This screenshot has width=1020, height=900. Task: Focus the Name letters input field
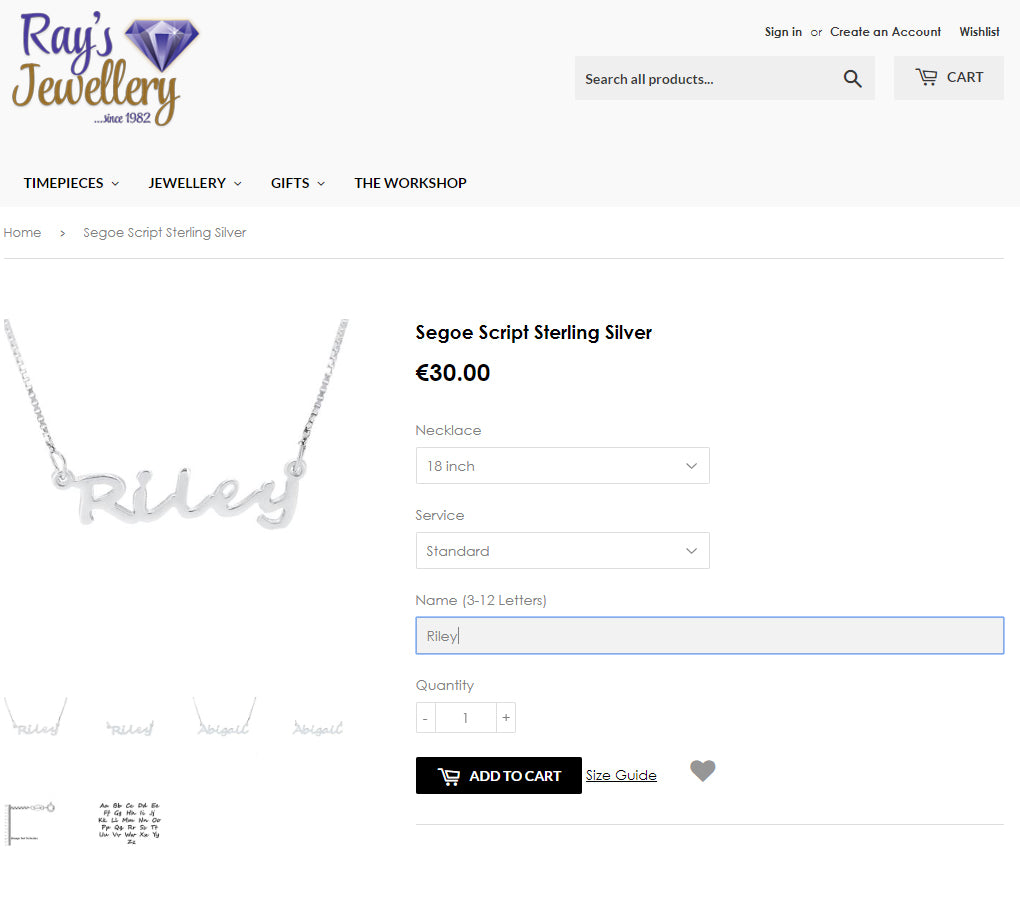[x=710, y=635]
